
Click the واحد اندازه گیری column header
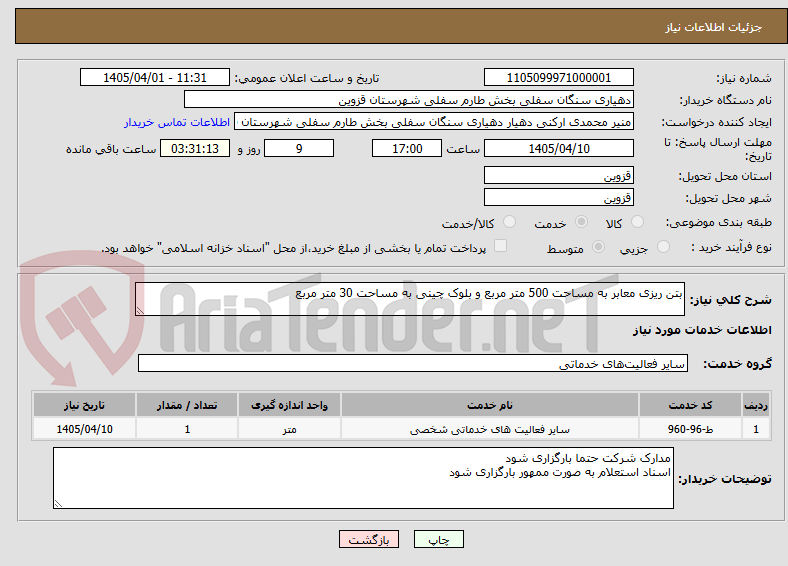[x=289, y=405]
